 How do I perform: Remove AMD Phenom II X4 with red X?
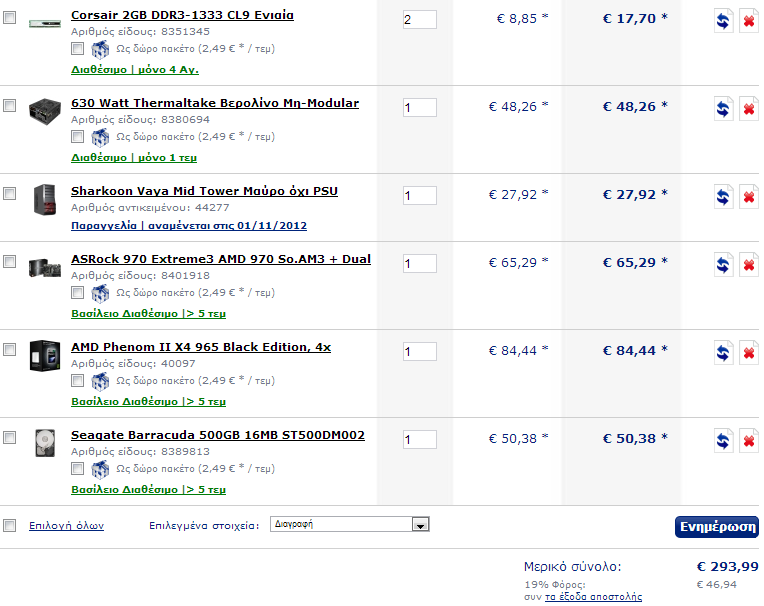pos(749,353)
